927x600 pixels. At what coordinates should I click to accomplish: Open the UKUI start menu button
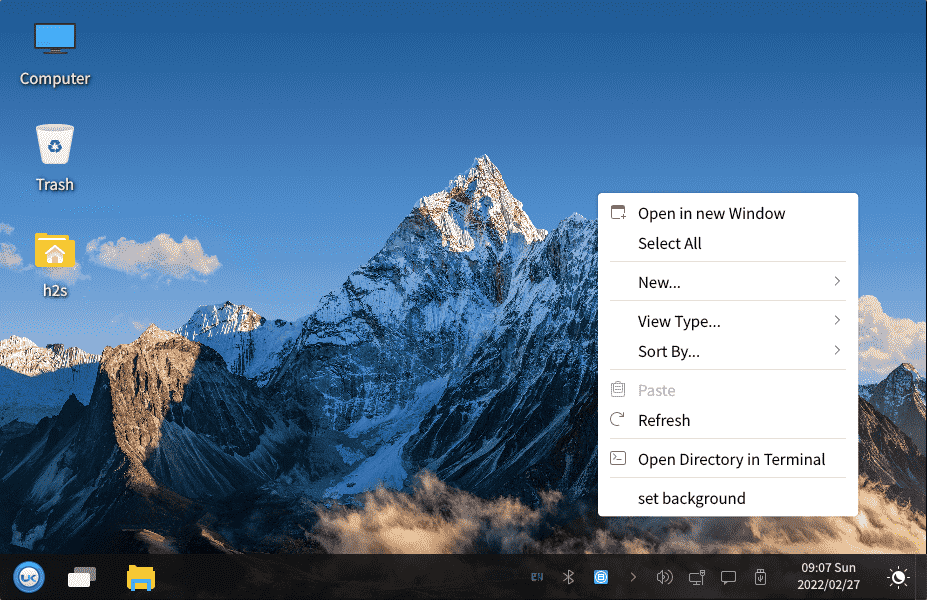click(29, 577)
